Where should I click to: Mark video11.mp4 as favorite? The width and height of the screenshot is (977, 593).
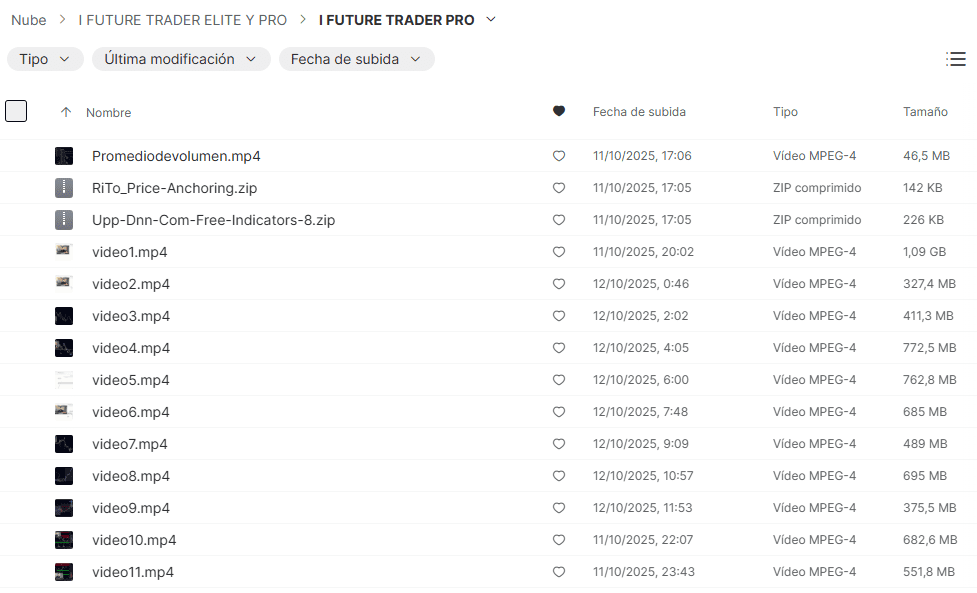(x=559, y=572)
